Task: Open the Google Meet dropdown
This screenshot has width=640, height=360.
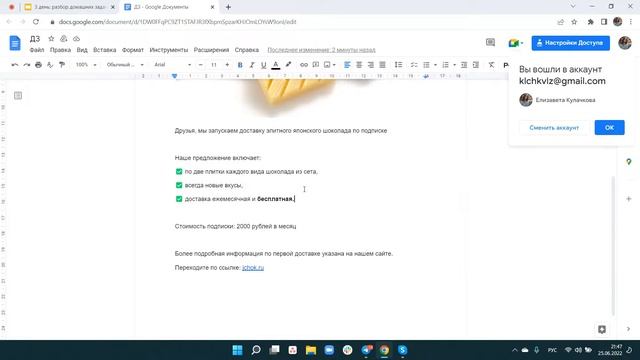Action: click(516, 43)
